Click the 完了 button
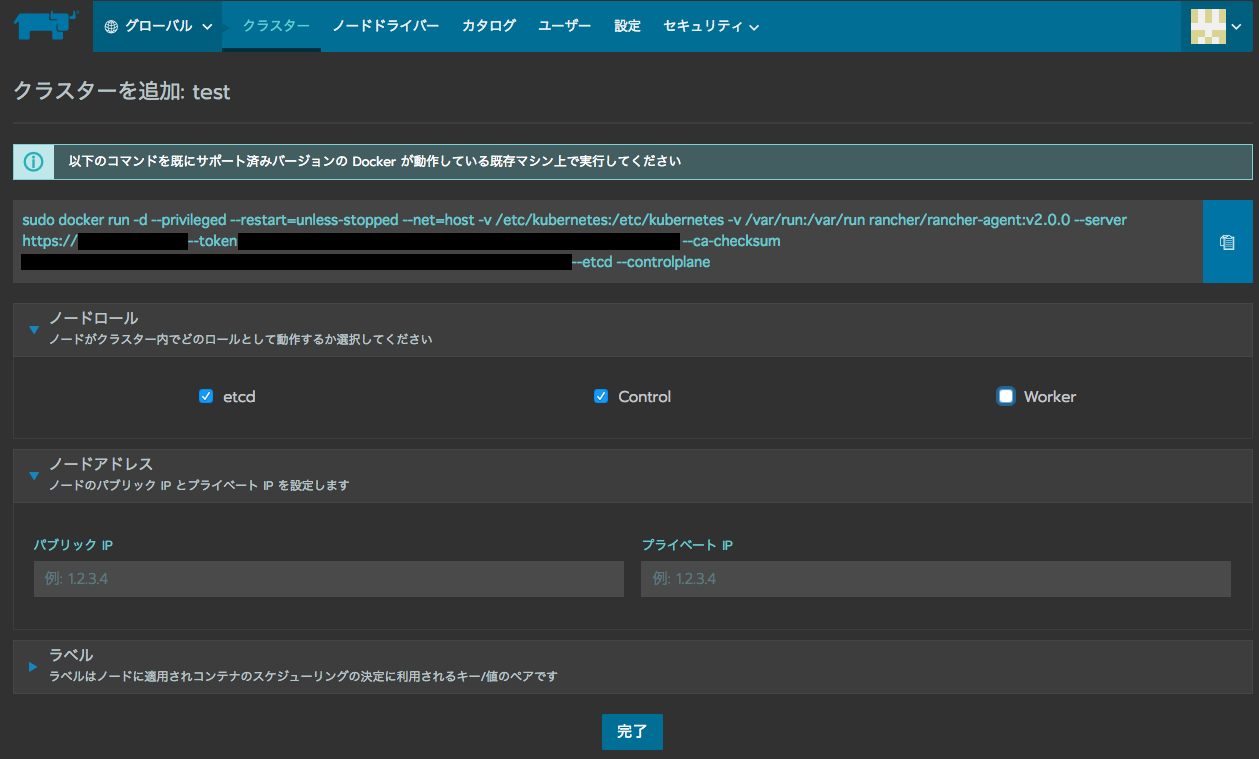 [632, 732]
